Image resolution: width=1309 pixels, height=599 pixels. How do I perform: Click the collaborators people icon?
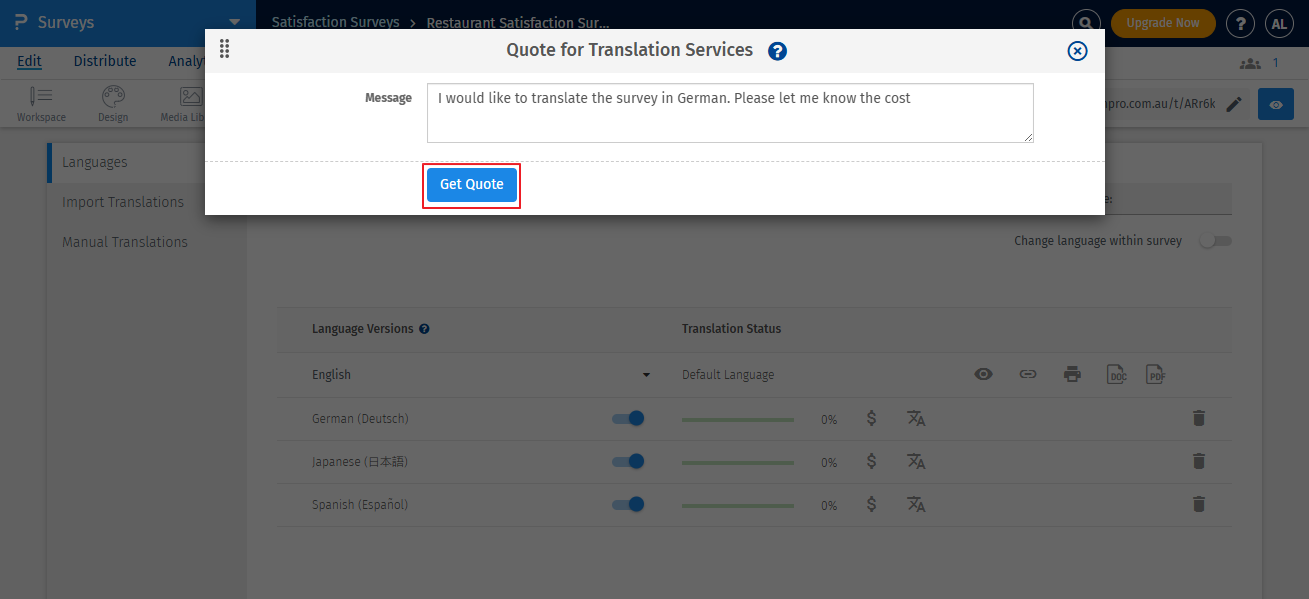pos(1250,63)
